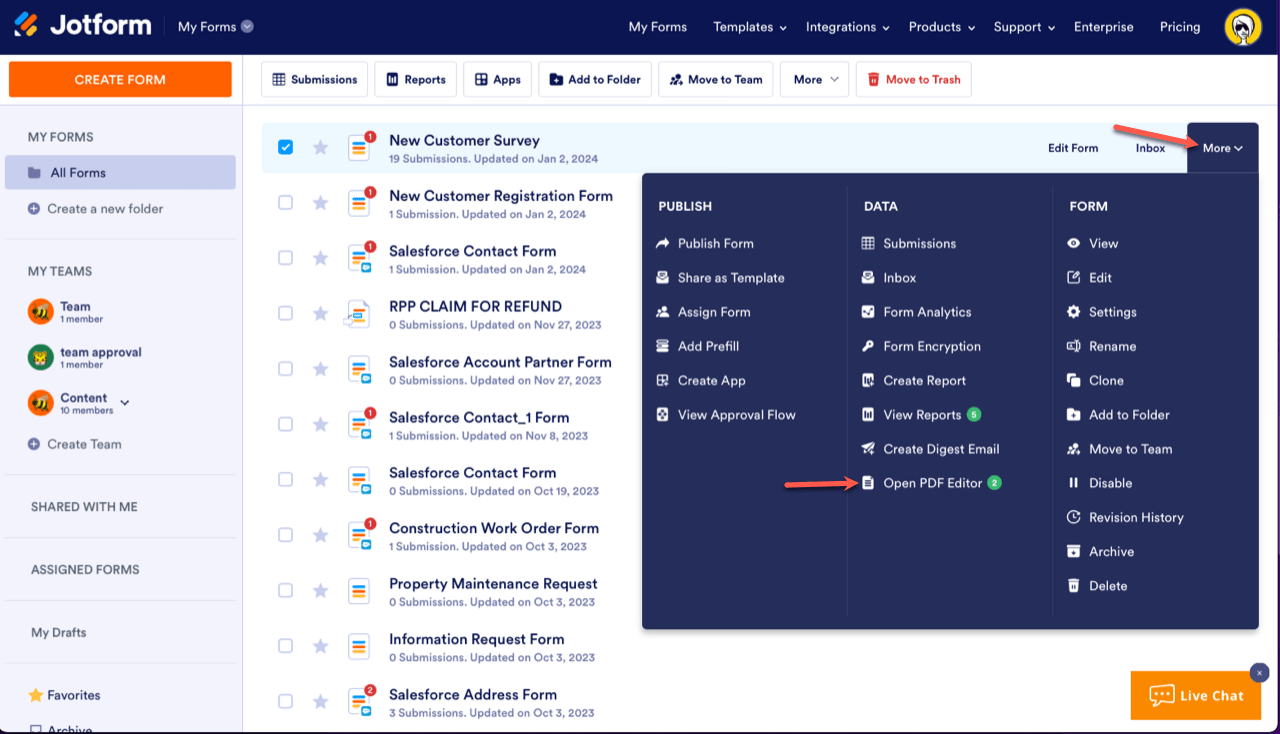Click the Clone form icon in menu
This screenshot has height=734, width=1280.
click(1074, 381)
